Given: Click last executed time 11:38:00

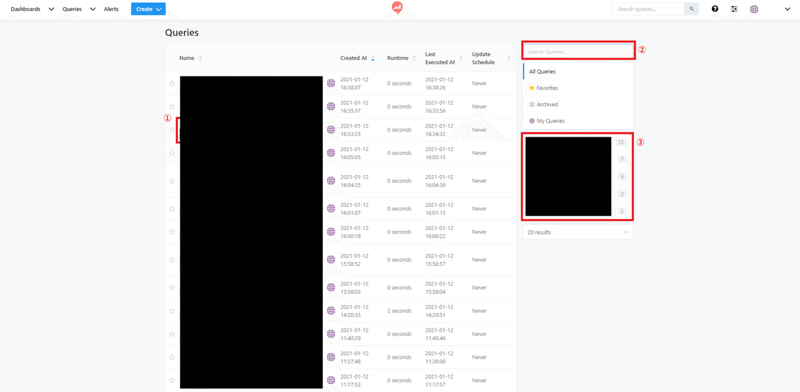Looking at the screenshot, I should (x=439, y=357).
